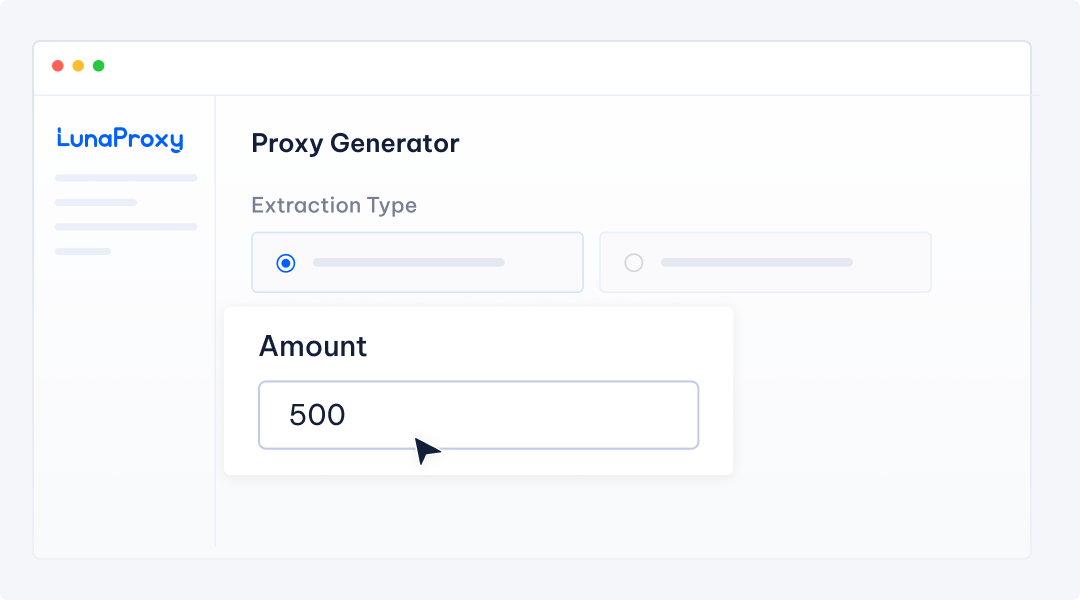Click the green maximize window dot
Viewport: 1080px width, 600px height.
(x=98, y=65)
